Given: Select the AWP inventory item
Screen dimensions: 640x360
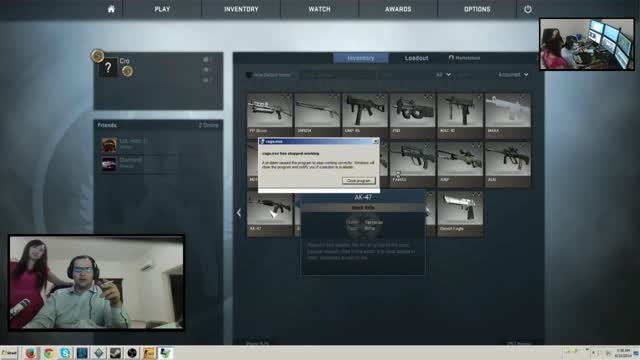Looking at the screenshot, I should pos(460,164).
